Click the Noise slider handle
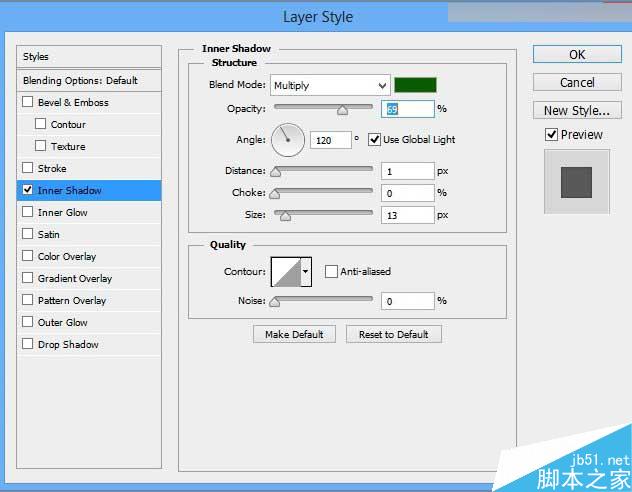This screenshot has height=492, width=632. tap(274, 302)
